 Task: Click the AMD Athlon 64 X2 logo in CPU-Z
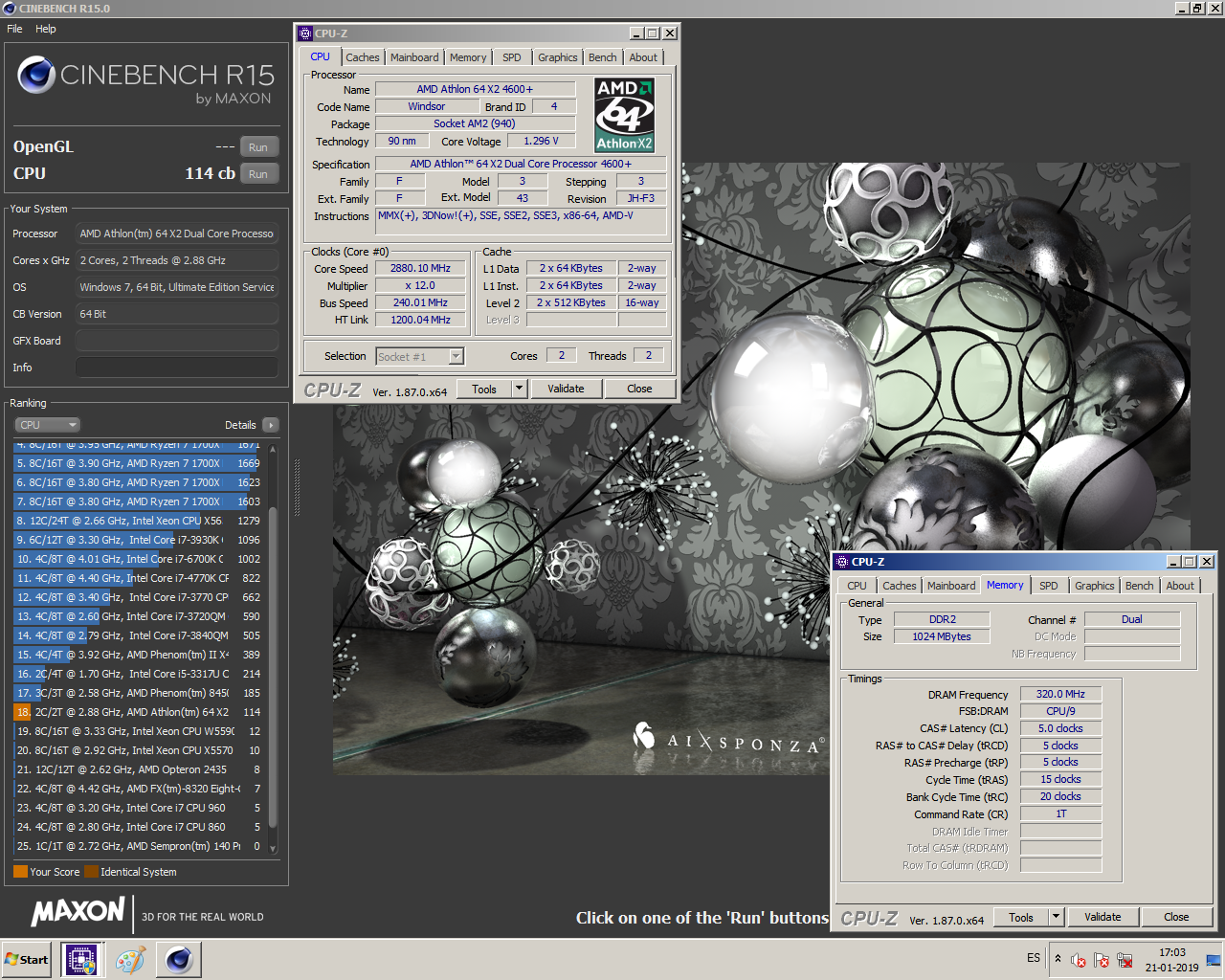[624, 115]
